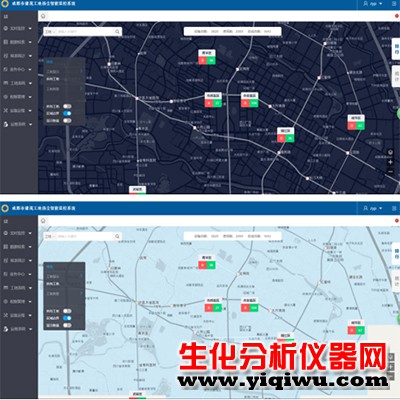Click the magnifier search icon on the light map
The image size is (400, 400).
click(117, 236)
